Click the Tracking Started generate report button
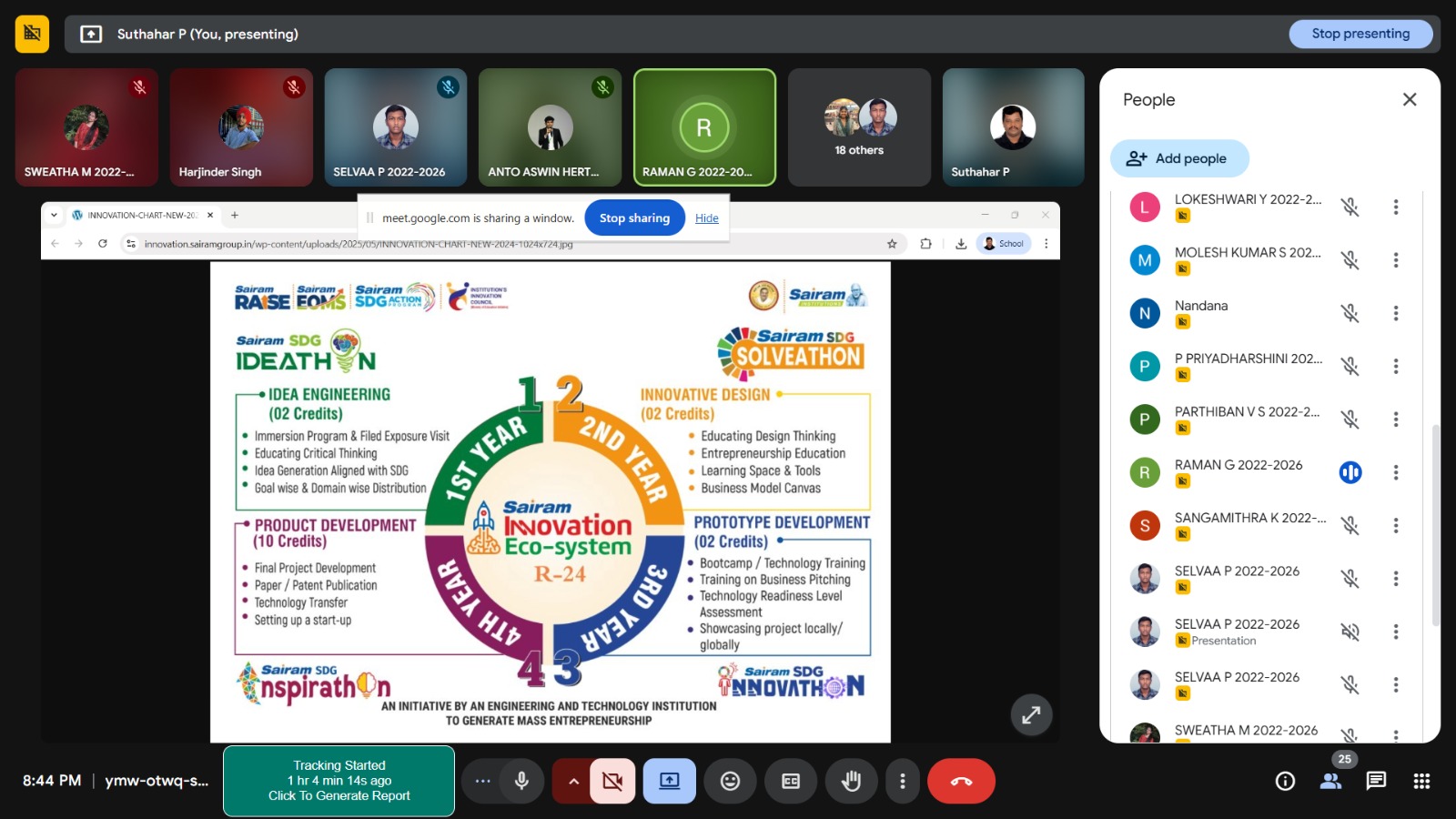This screenshot has width=1456, height=819. click(x=339, y=781)
